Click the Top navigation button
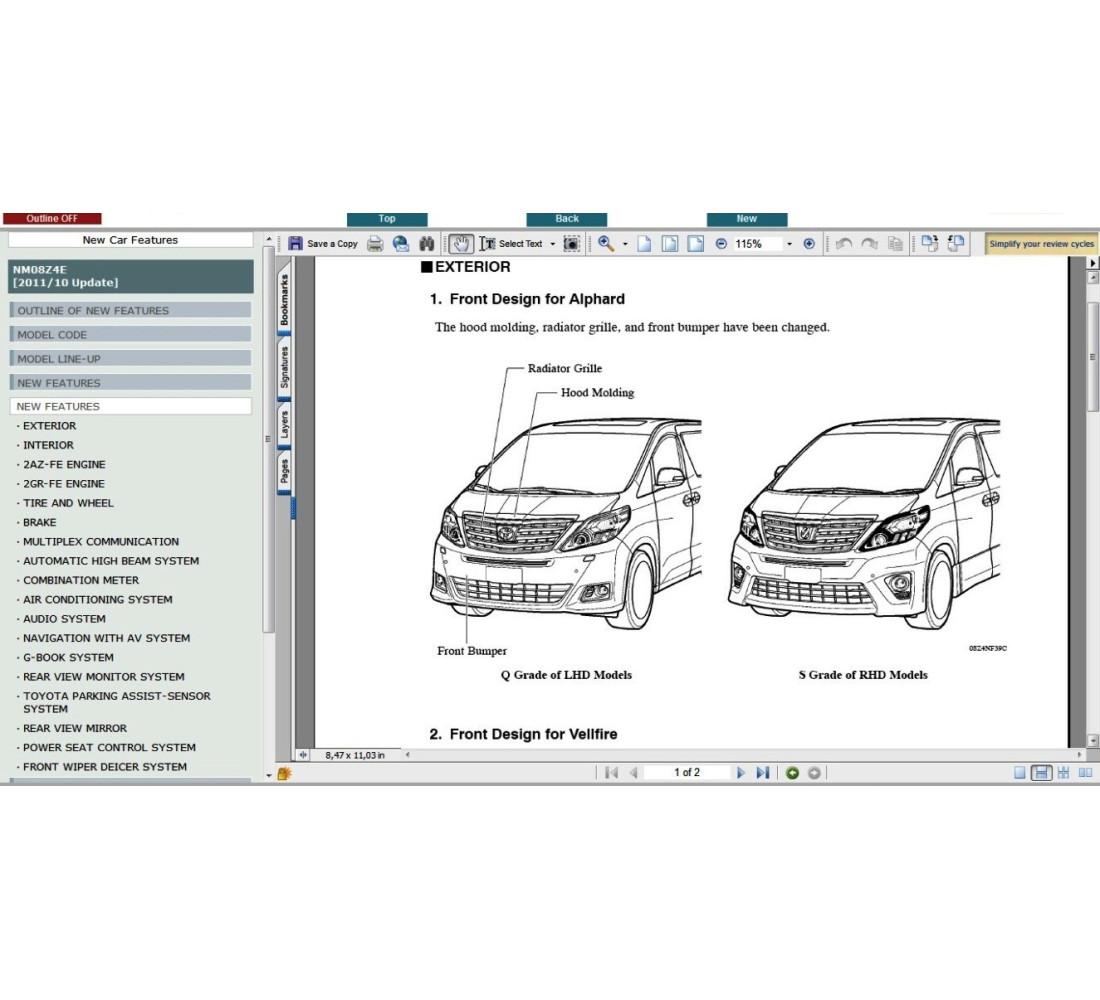This screenshot has width=1100, height=1000. coord(387,219)
